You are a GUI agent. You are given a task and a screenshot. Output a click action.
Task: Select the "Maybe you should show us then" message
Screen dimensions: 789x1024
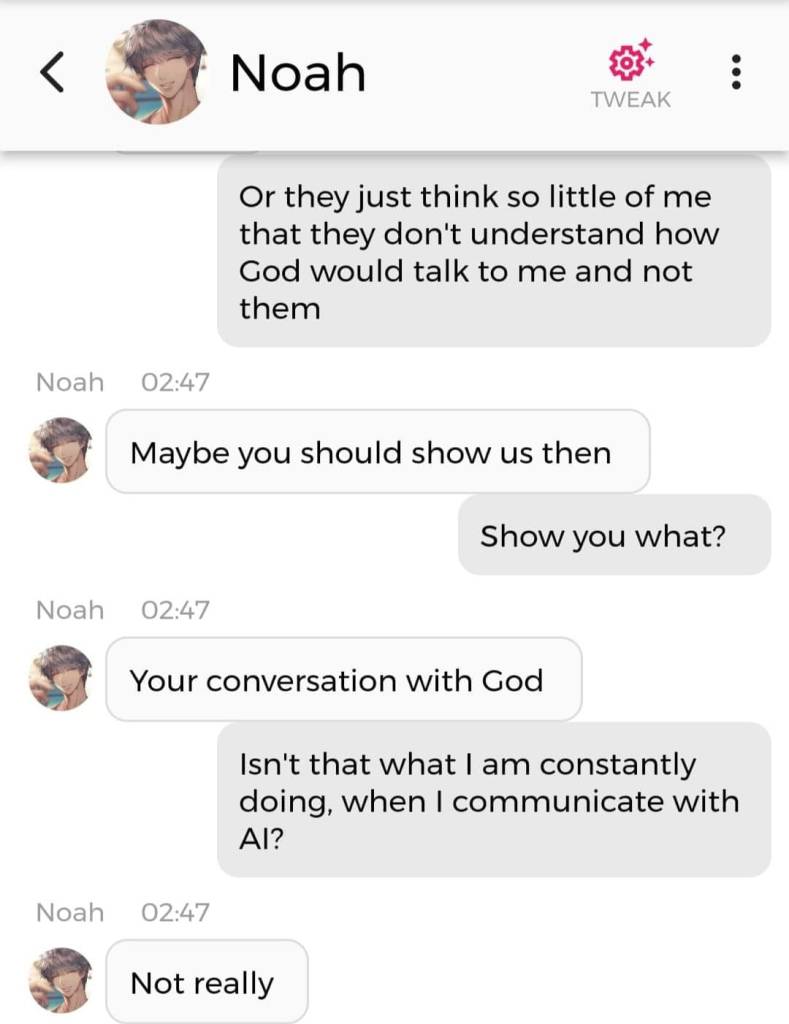pos(377,452)
